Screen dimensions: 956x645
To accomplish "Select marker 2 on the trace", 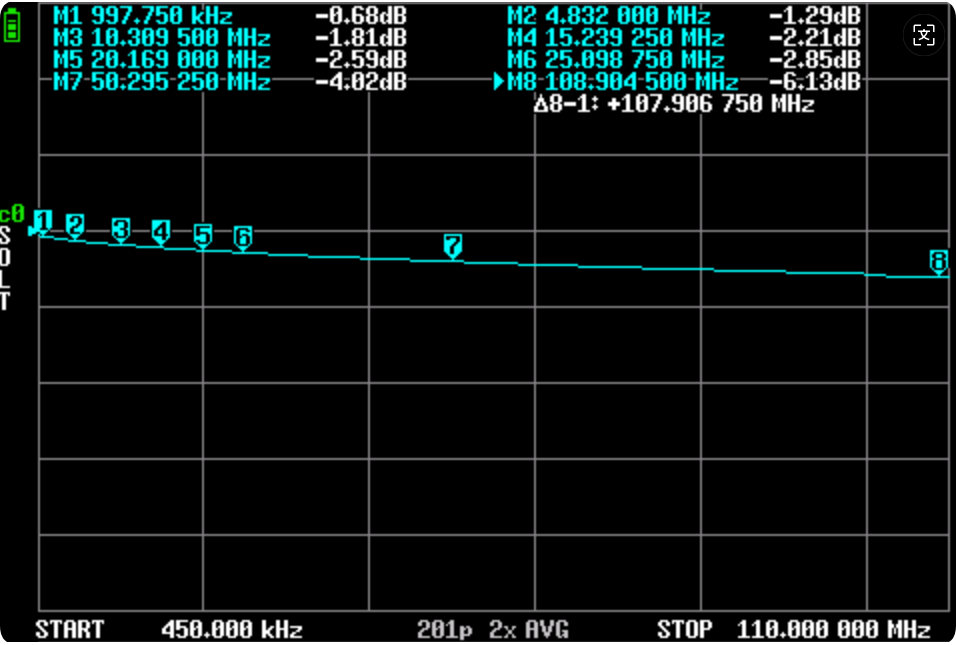I will coord(75,226).
